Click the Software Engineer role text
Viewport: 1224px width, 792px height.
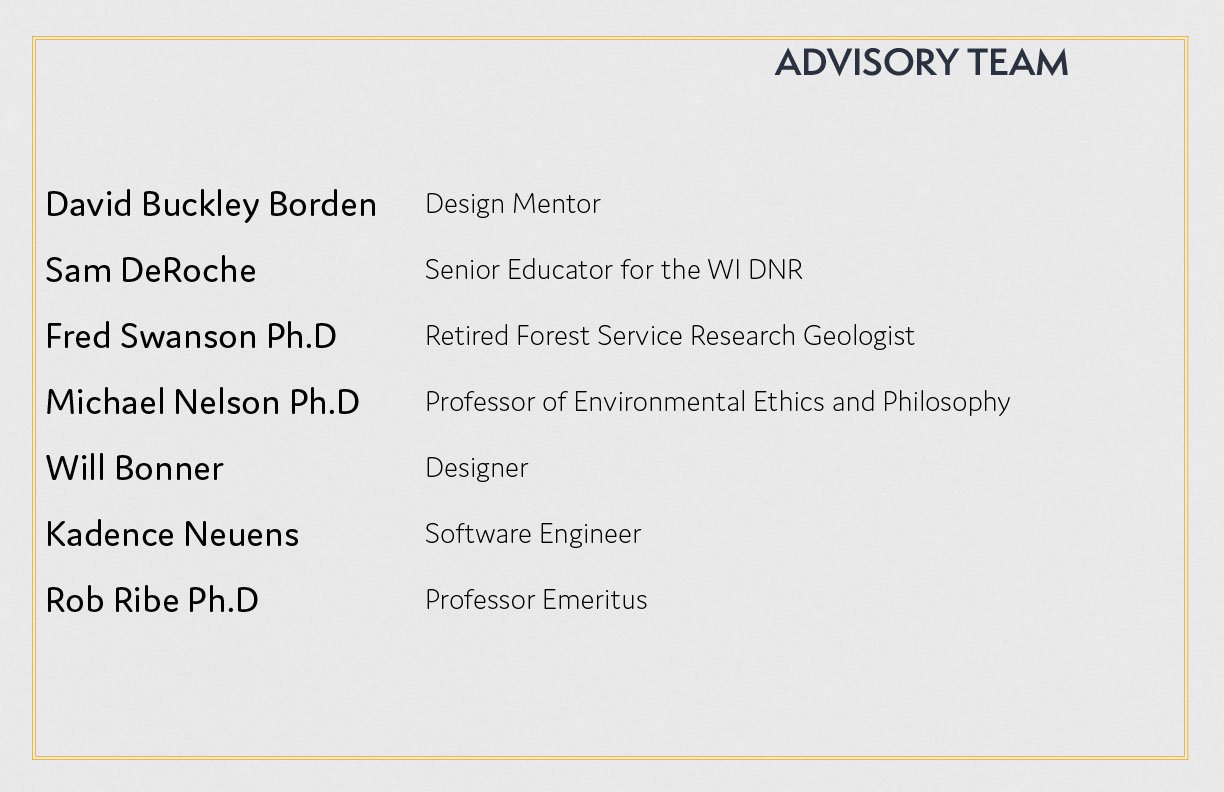point(533,534)
